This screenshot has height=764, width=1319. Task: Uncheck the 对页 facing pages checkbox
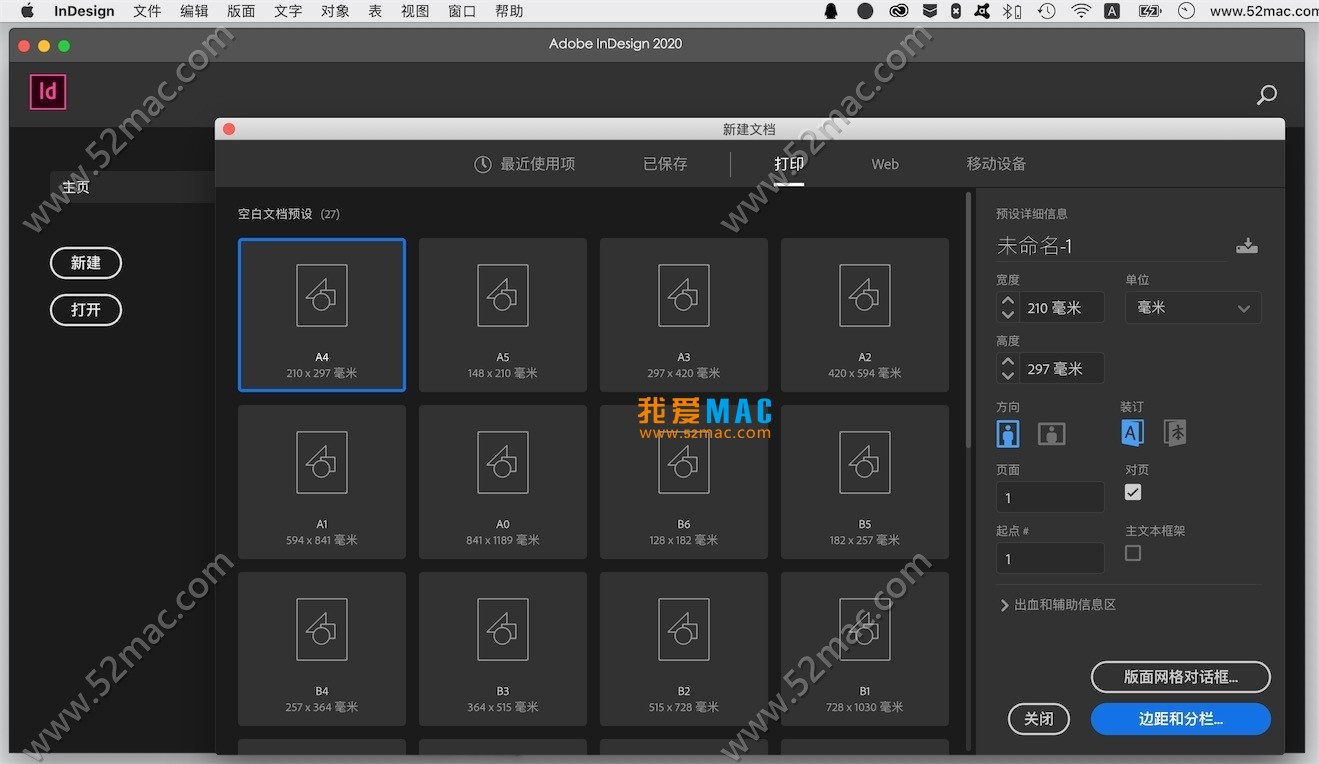pyautogui.click(x=1133, y=492)
